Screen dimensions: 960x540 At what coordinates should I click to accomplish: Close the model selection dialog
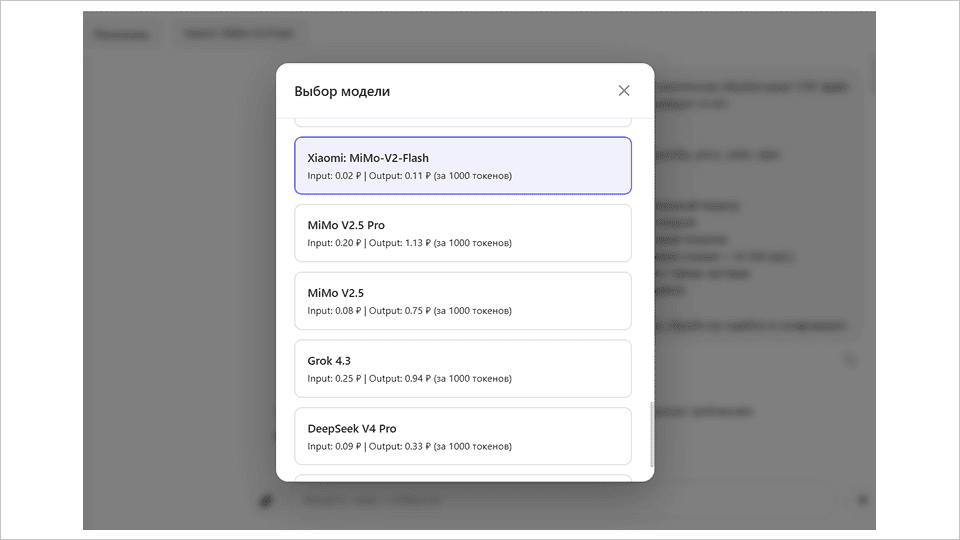[x=624, y=91]
